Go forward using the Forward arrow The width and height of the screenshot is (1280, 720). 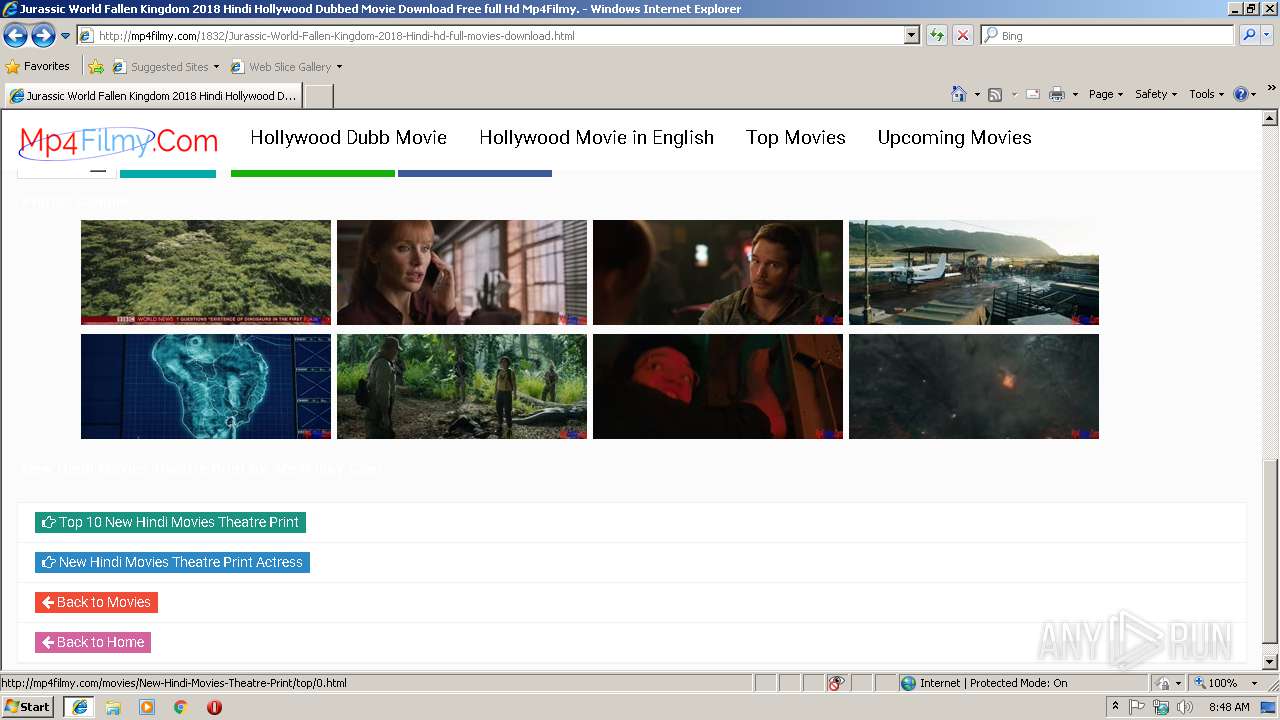tap(43, 36)
